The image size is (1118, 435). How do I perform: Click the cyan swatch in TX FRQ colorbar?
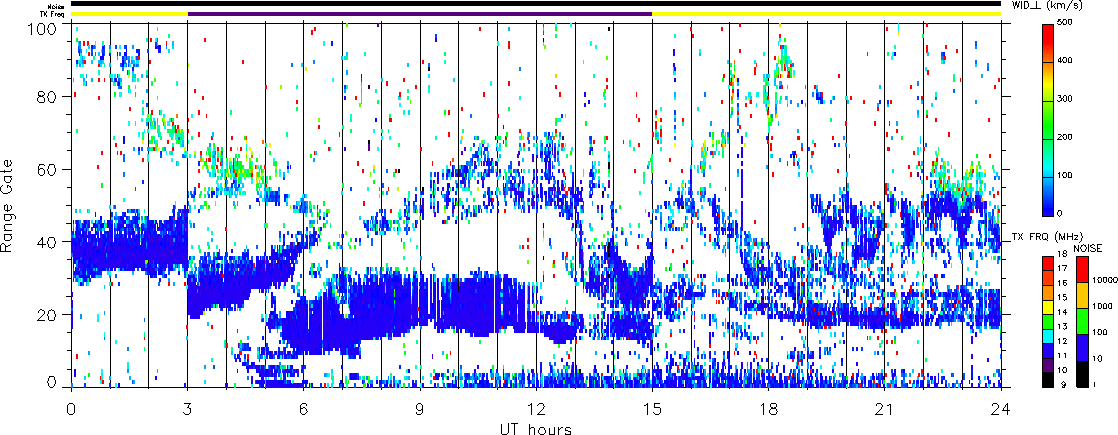pos(1047,337)
